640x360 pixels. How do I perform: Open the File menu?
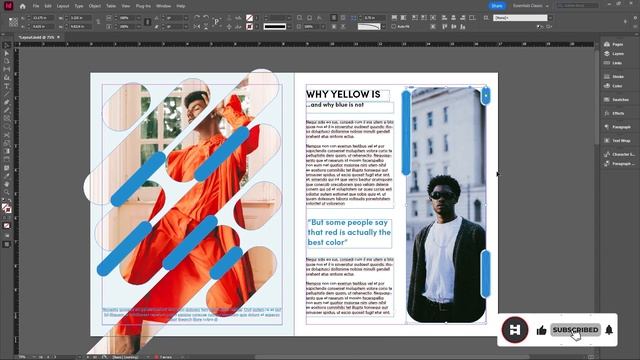[x=36, y=6]
